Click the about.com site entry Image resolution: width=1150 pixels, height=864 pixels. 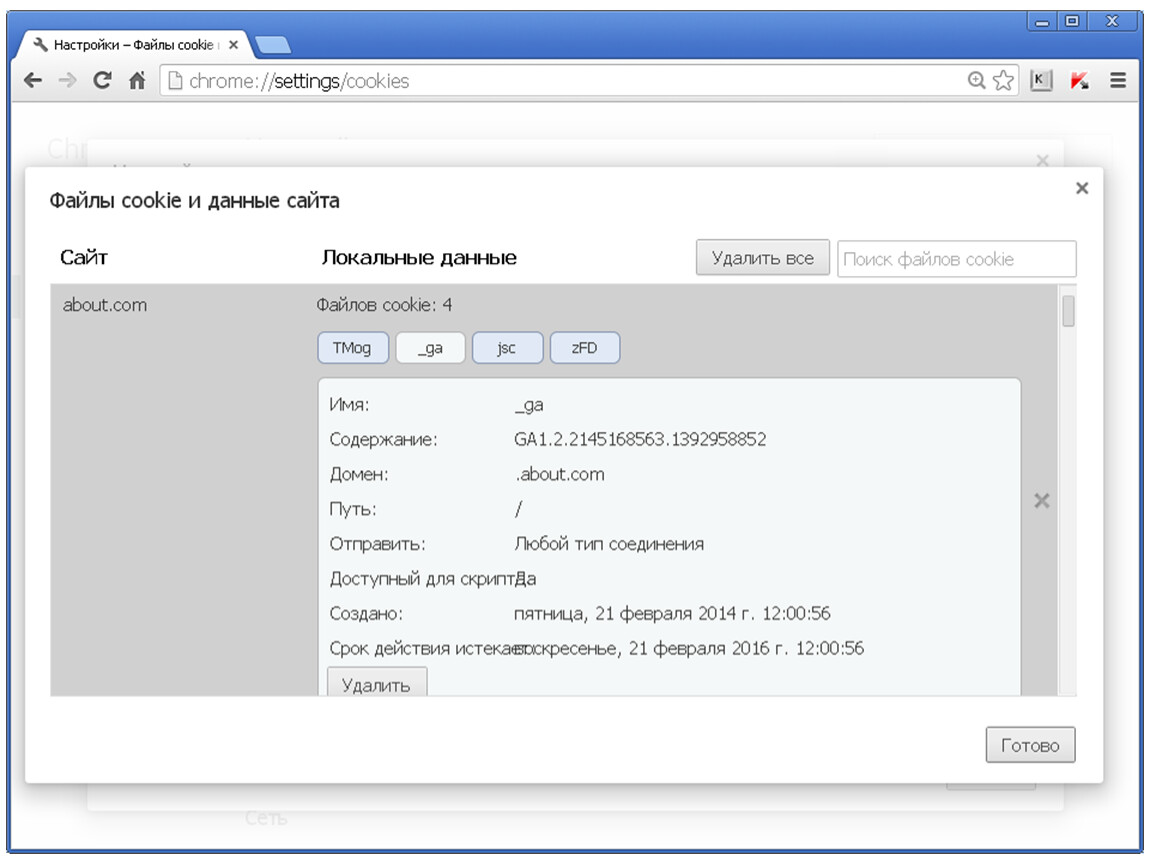pyautogui.click(x=105, y=305)
